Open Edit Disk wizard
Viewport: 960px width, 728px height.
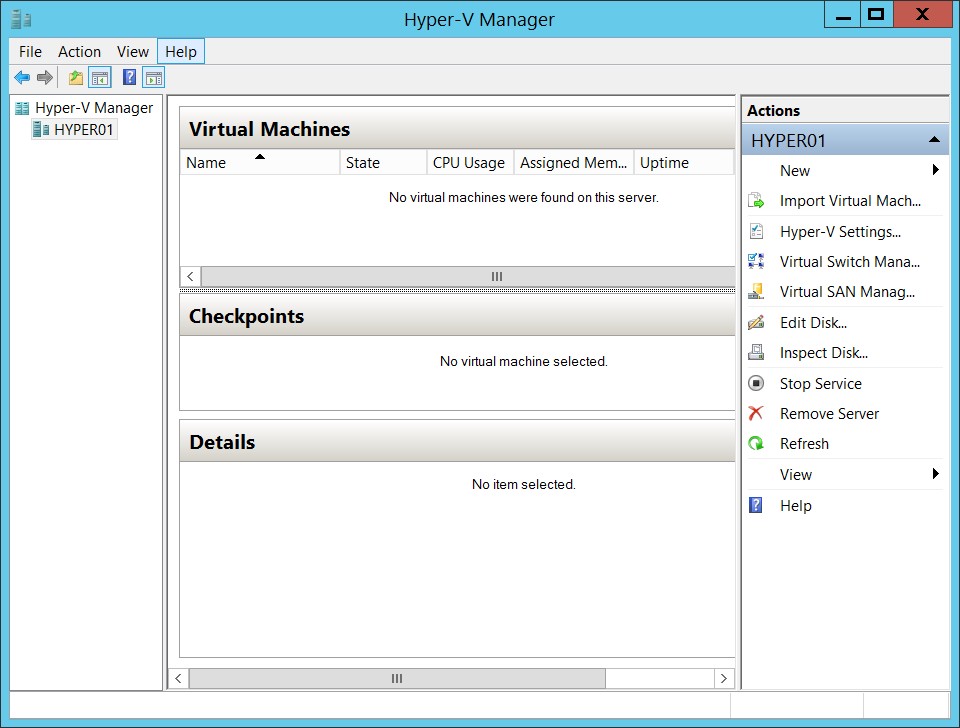[813, 323]
